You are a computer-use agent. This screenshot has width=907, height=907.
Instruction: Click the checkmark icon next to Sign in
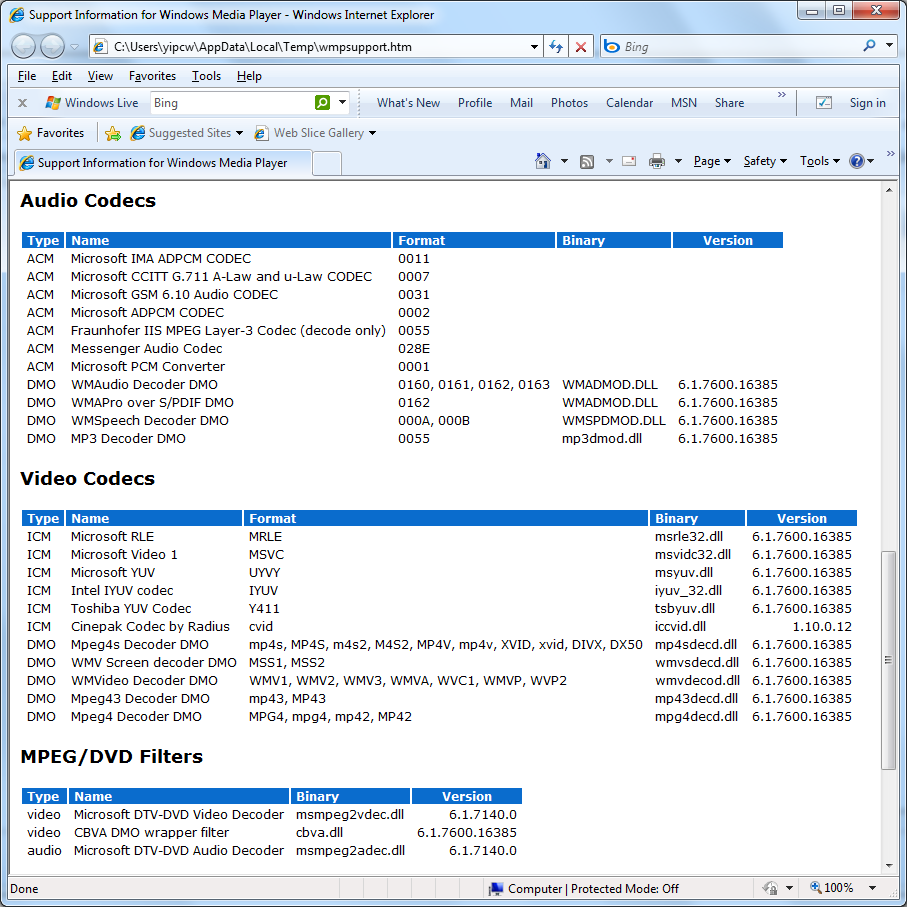click(824, 103)
